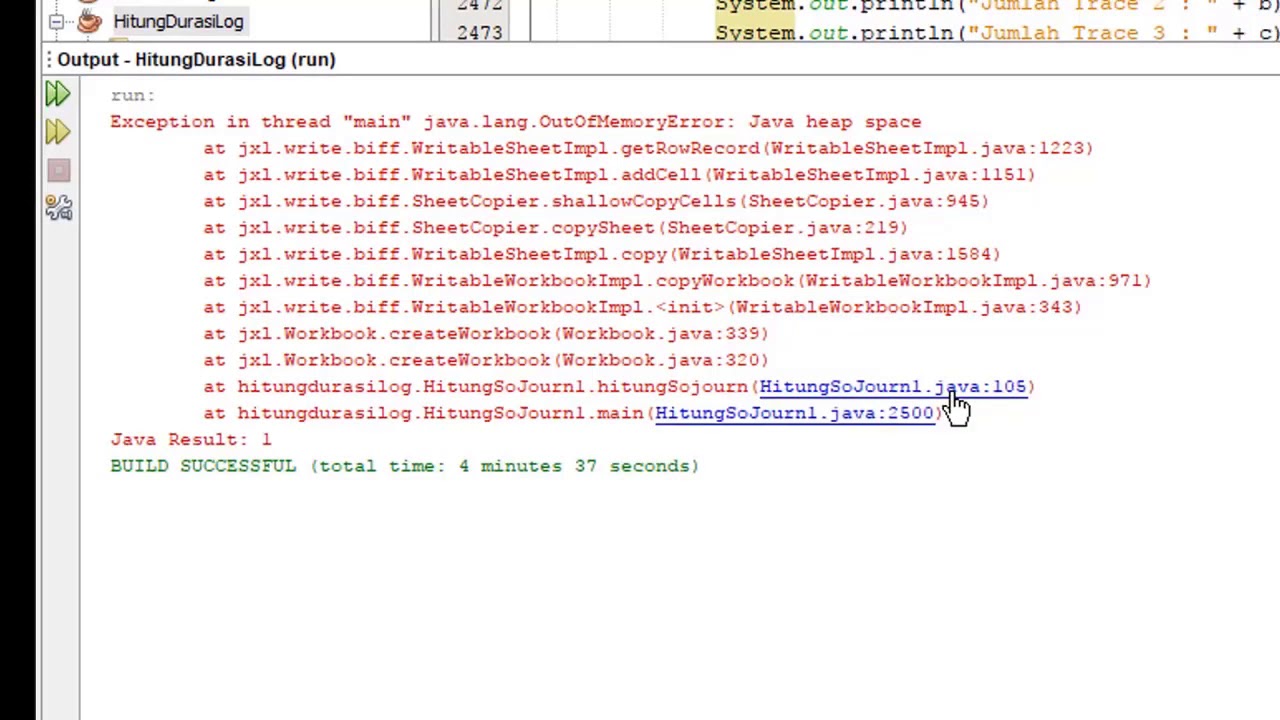The width and height of the screenshot is (1280, 720).
Task: Click the HitungDurasiLog coffee cup project icon
Action: 89,20
